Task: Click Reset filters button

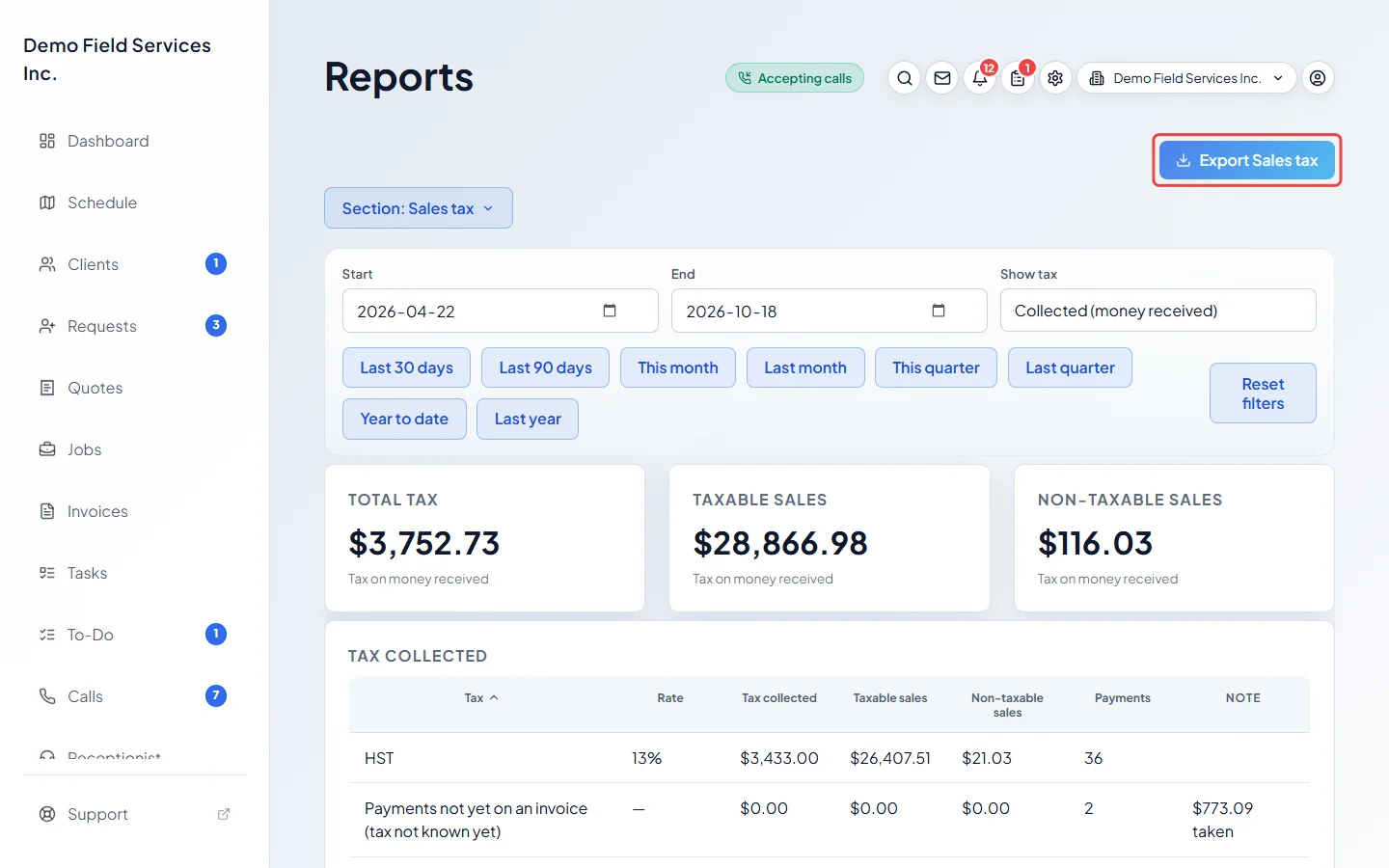Action: [1263, 393]
